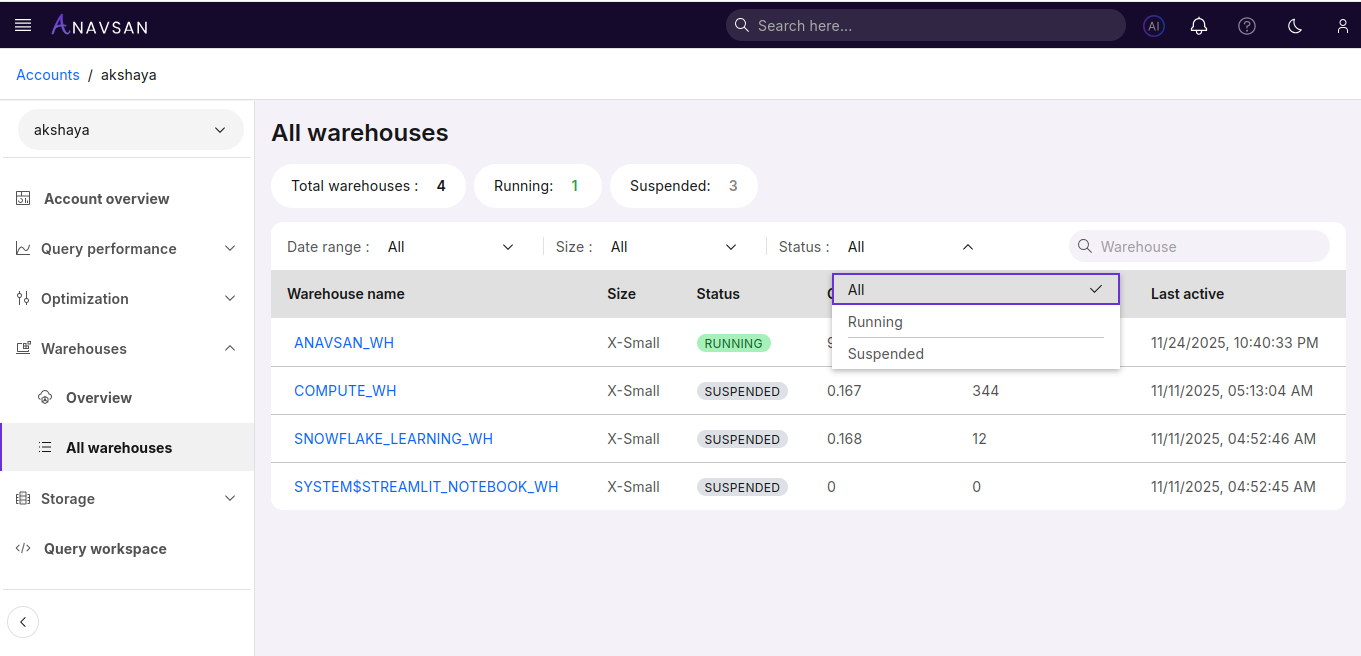Open the Date range dropdown

pyautogui.click(x=450, y=247)
